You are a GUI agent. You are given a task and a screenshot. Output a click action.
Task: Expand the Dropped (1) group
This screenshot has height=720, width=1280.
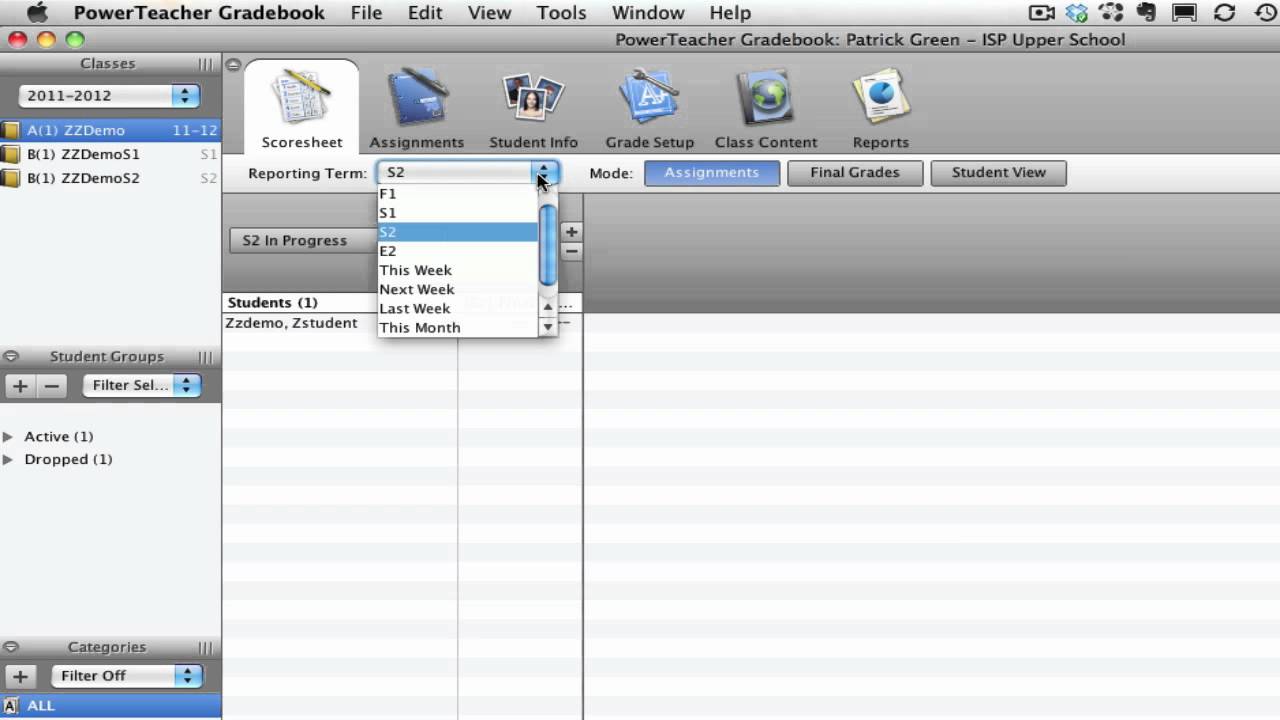pos(9,460)
